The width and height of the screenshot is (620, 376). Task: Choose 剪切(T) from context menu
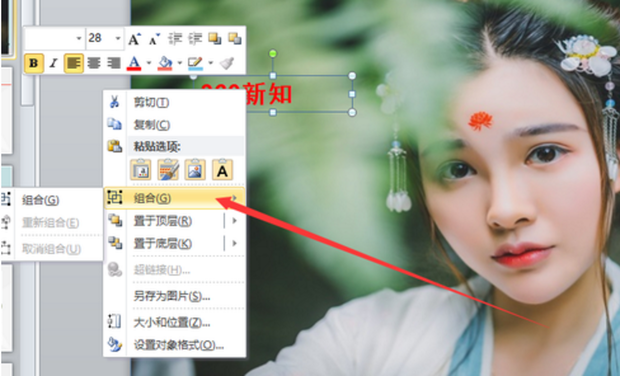tap(151, 102)
